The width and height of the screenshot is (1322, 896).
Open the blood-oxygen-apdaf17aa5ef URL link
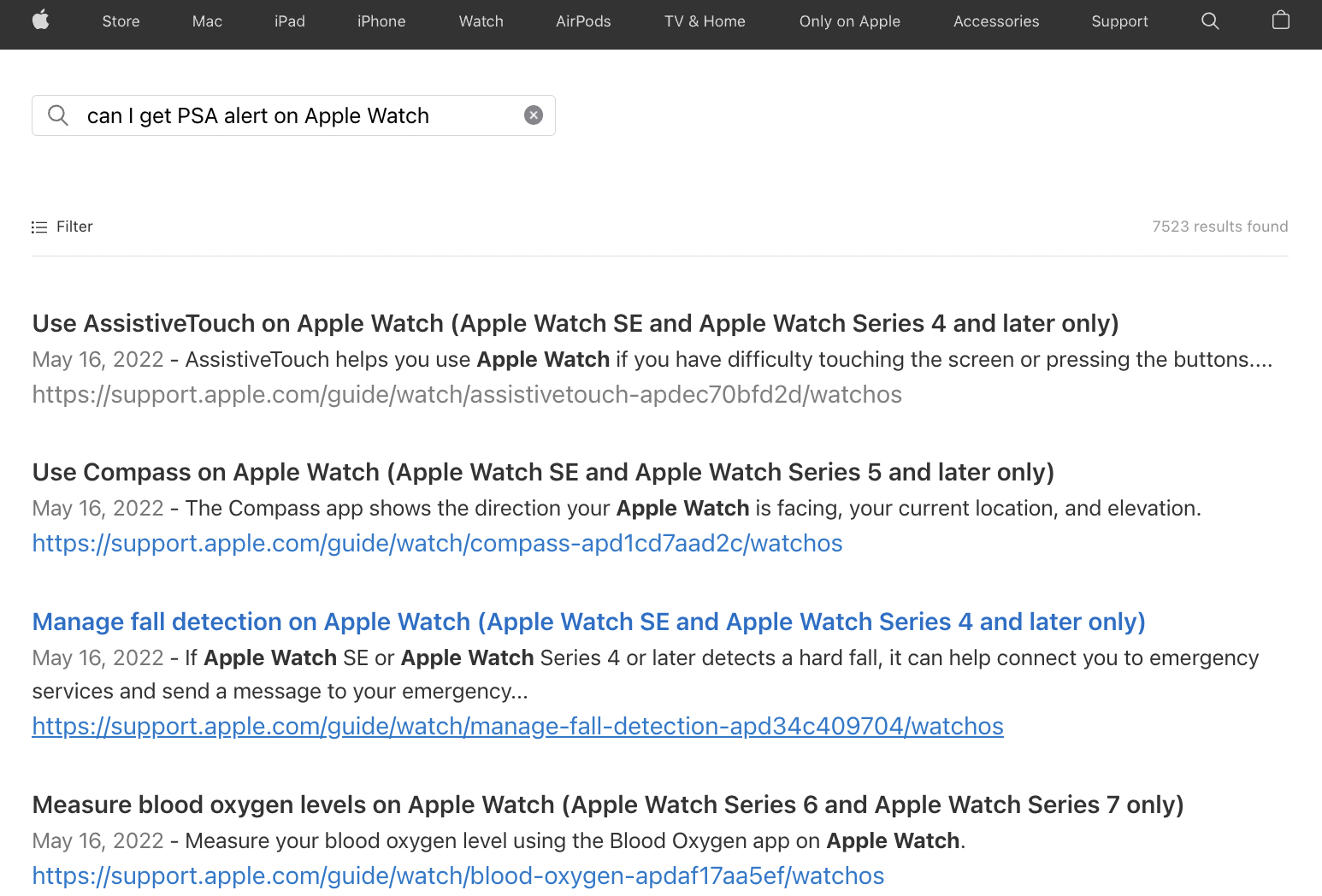[x=458, y=875]
